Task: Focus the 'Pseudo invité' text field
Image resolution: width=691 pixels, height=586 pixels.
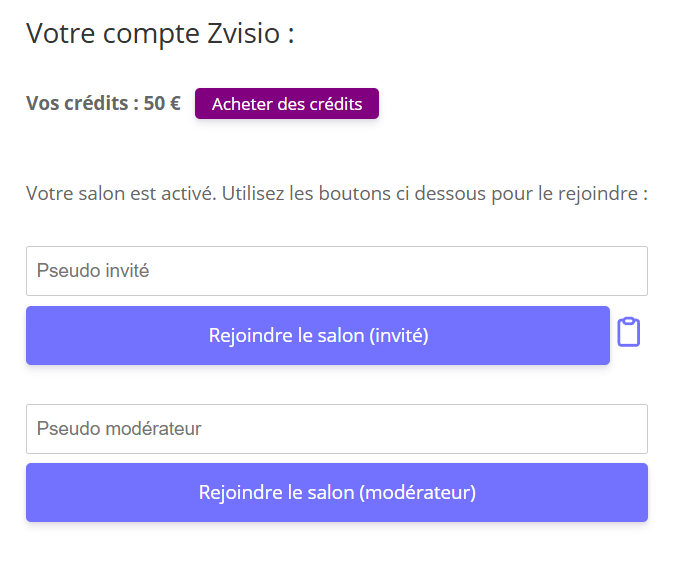Action: click(x=336, y=271)
